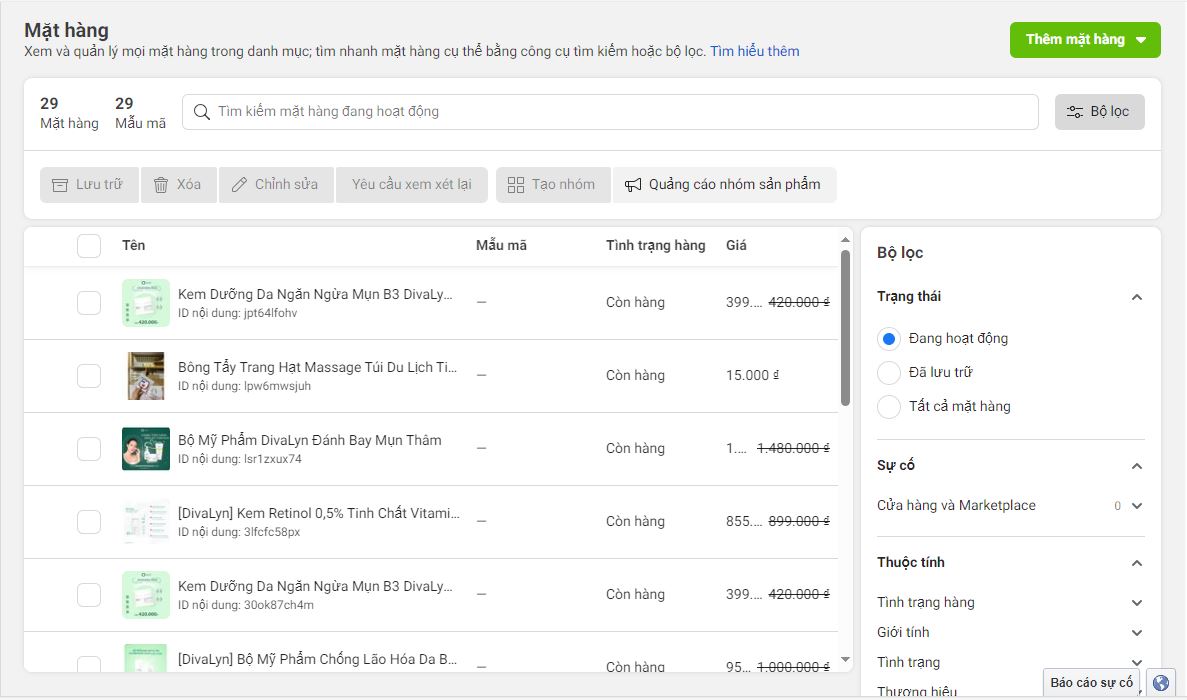Collapse the Trạng thái filter section
Screen dimensions: 1187x700
pos(1136,297)
